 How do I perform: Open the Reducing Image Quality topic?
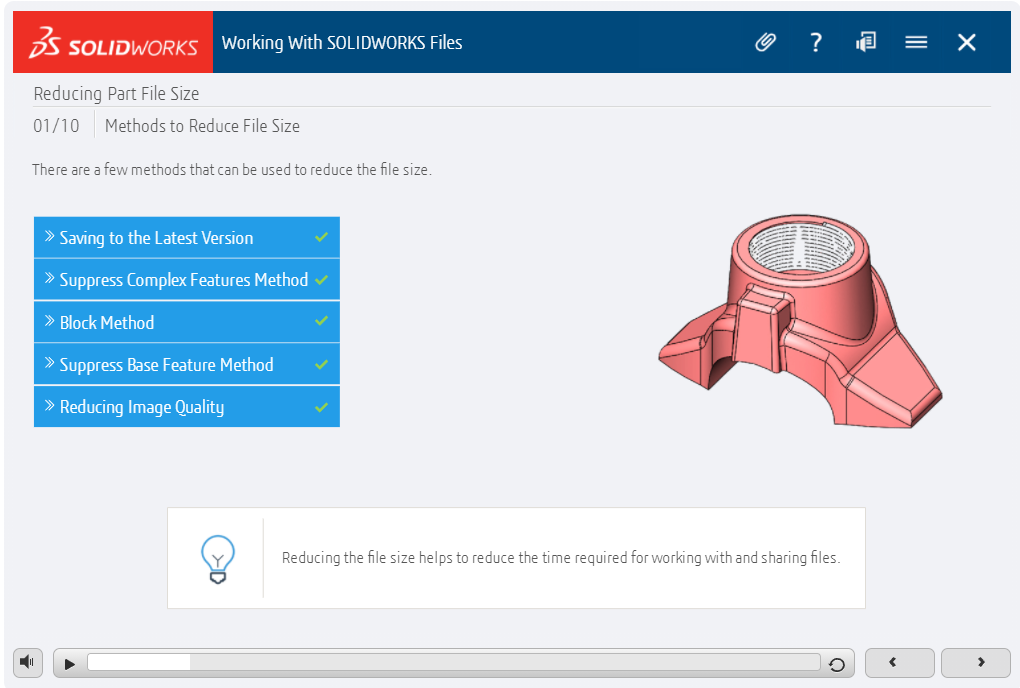(187, 406)
